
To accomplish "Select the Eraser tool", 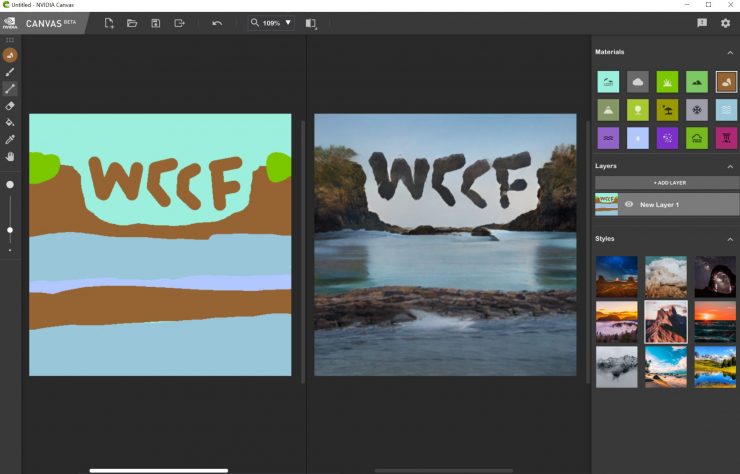I will [x=10, y=106].
